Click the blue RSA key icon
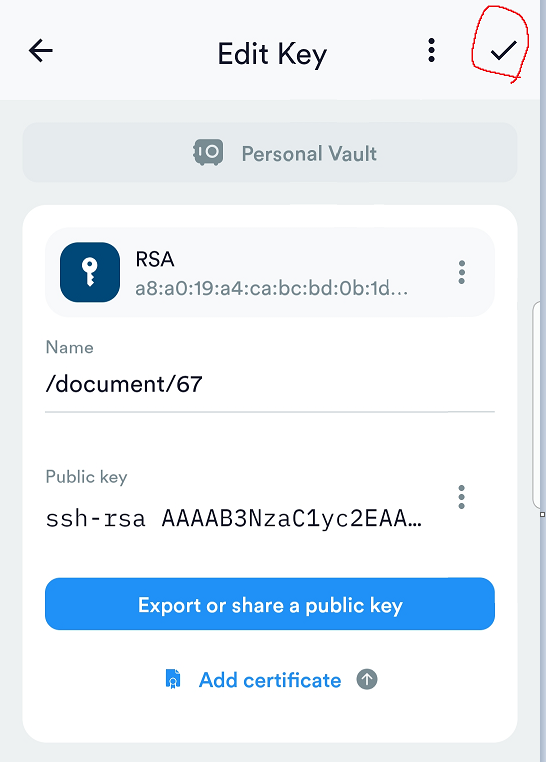 [90, 272]
